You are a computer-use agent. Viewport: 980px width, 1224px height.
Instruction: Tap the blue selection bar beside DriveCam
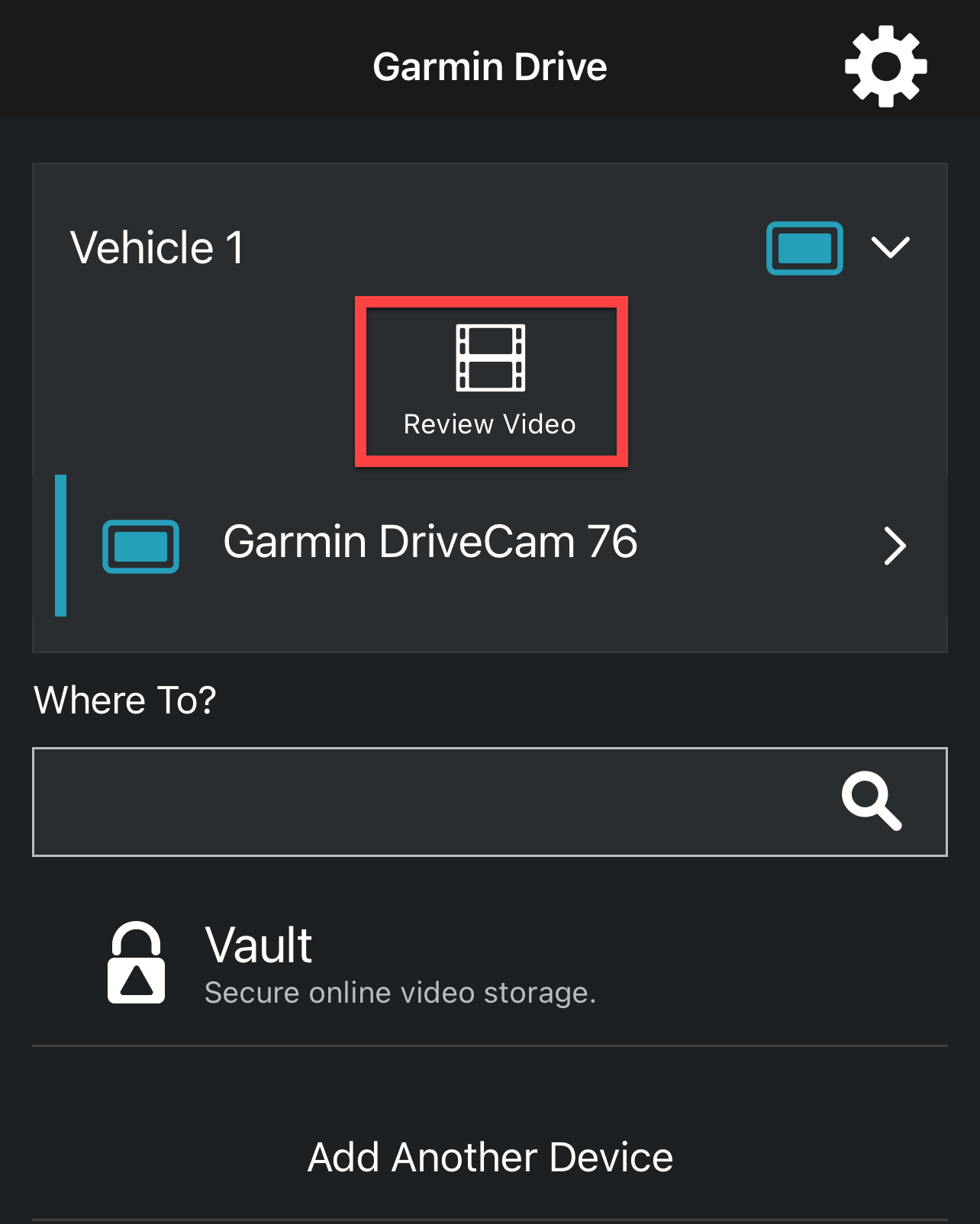61,546
